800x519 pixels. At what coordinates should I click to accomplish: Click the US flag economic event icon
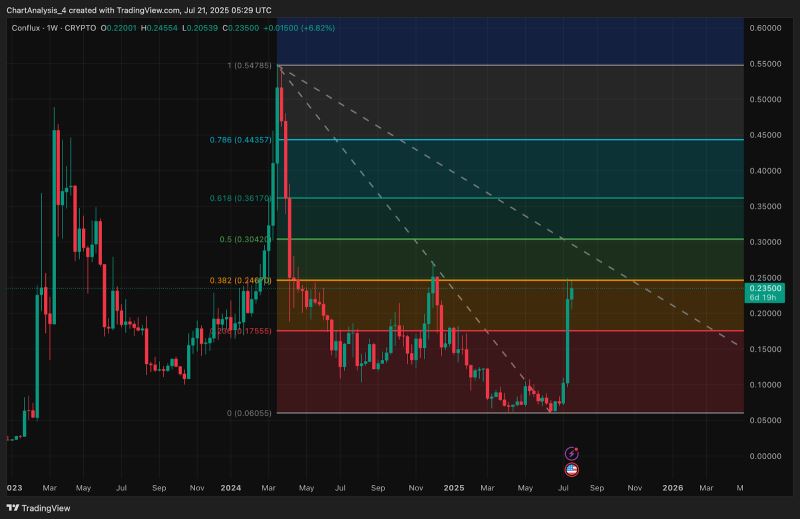pyautogui.click(x=572, y=468)
